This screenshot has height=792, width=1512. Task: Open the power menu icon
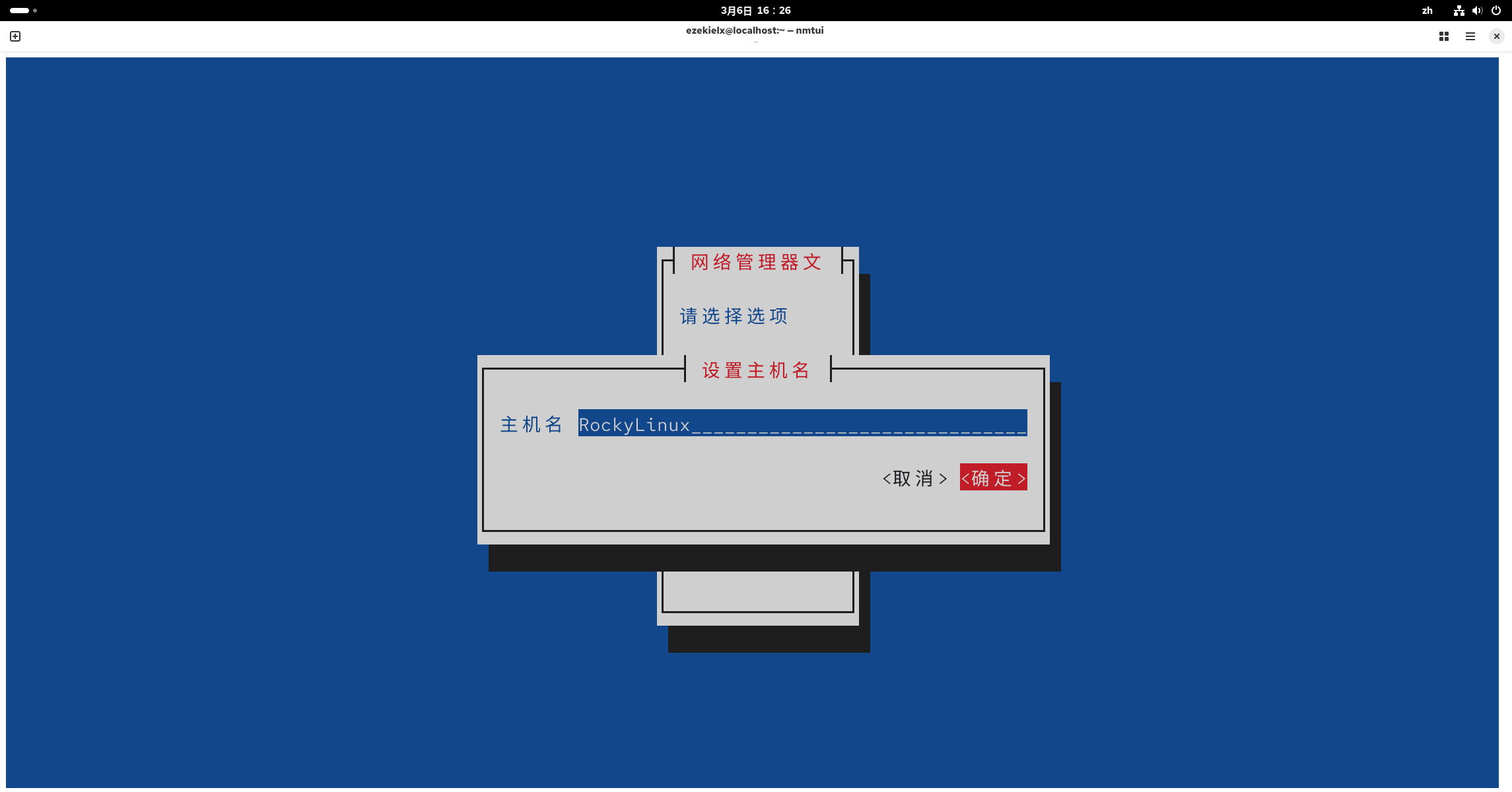point(1496,11)
